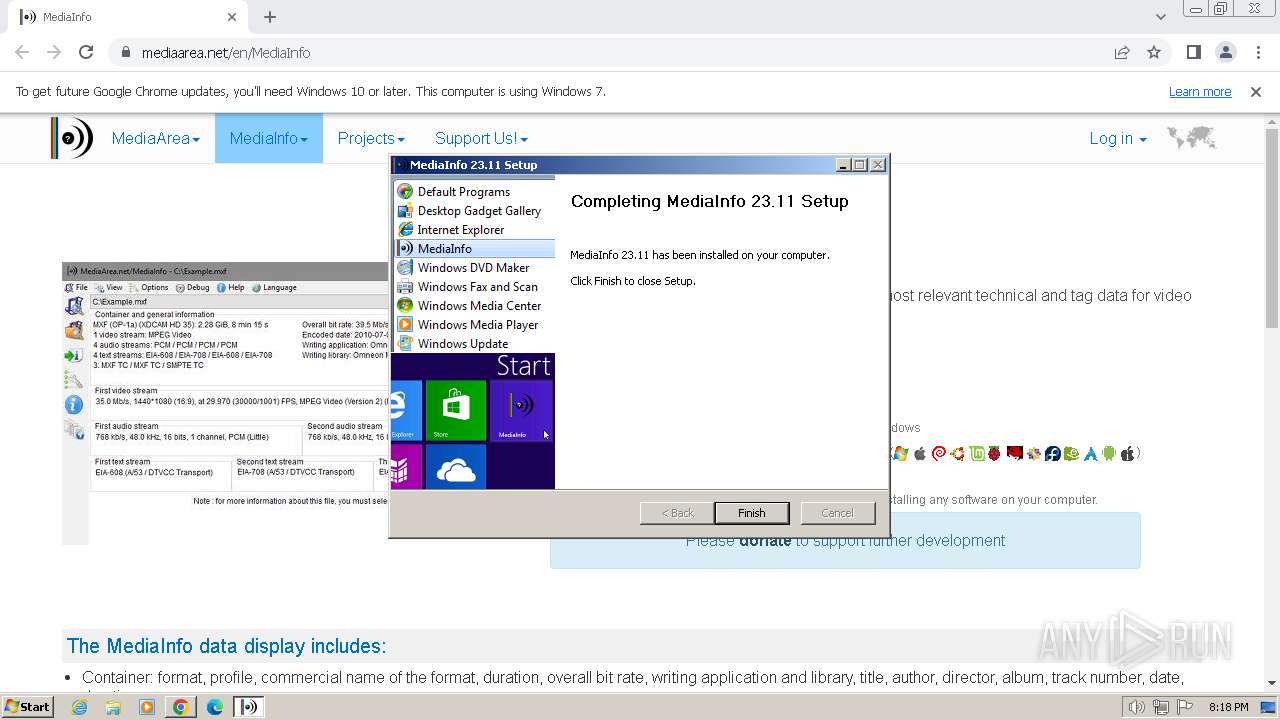
Task: Dismiss the Chrome update notification bar
Action: (x=1256, y=91)
